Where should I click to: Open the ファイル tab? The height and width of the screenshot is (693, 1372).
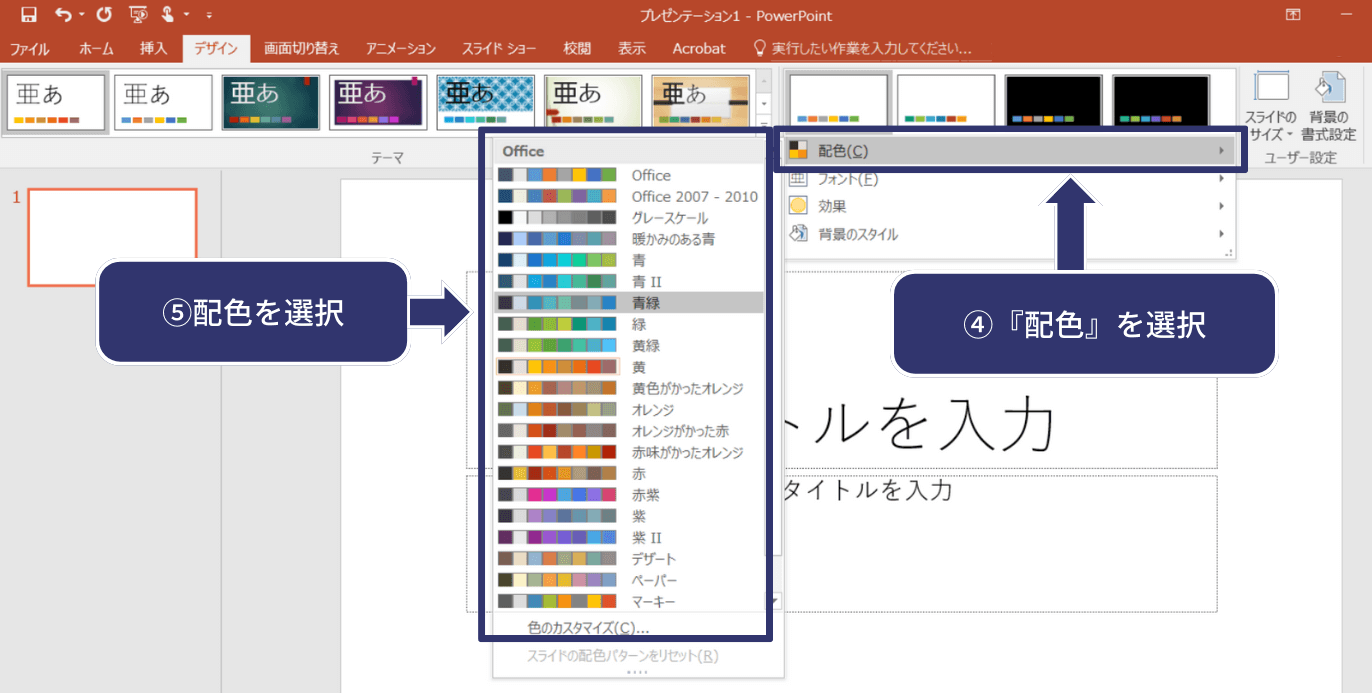click(30, 48)
